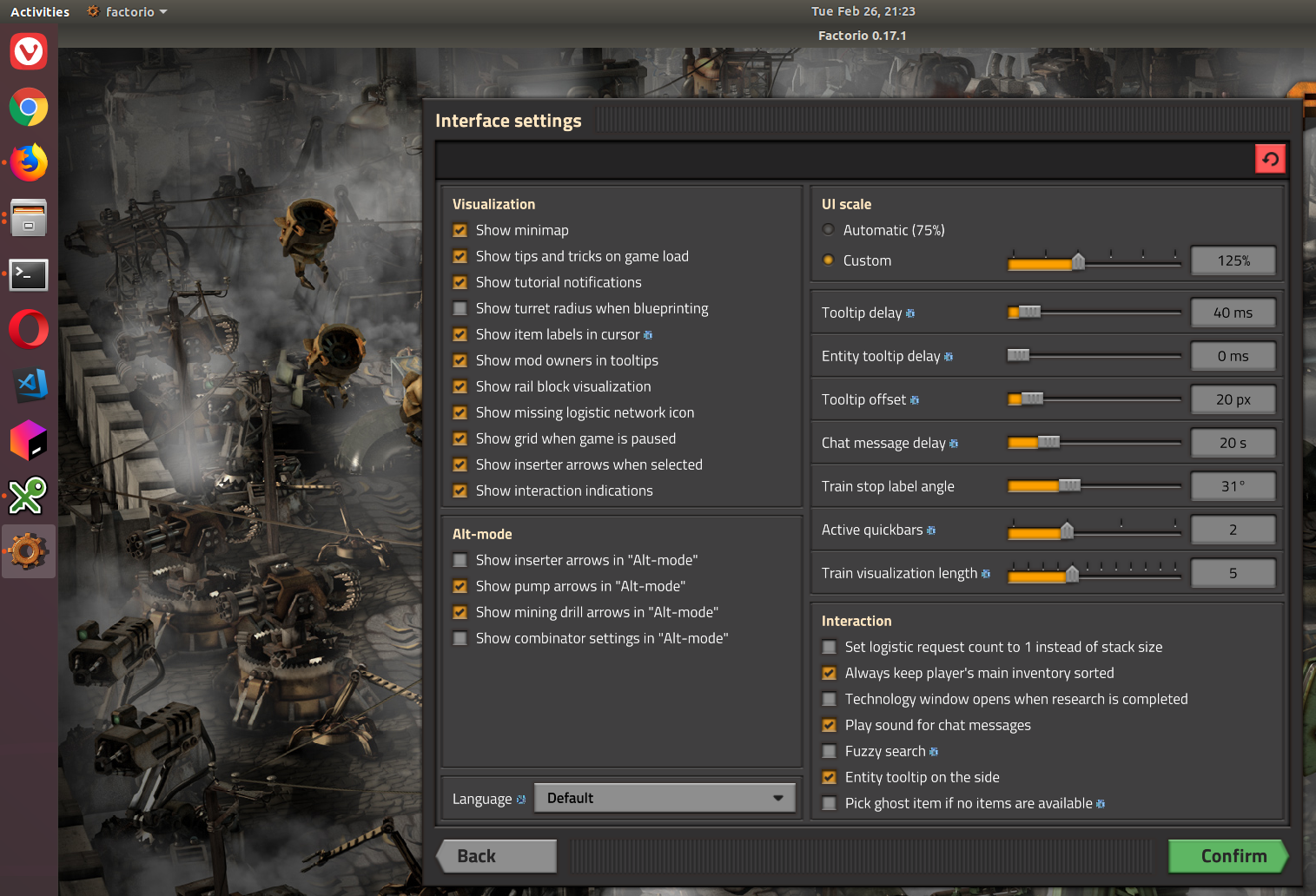Open Firefox from the dock
The height and width of the screenshot is (896, 1316).
pyautogui.click(x=29, y=162)
